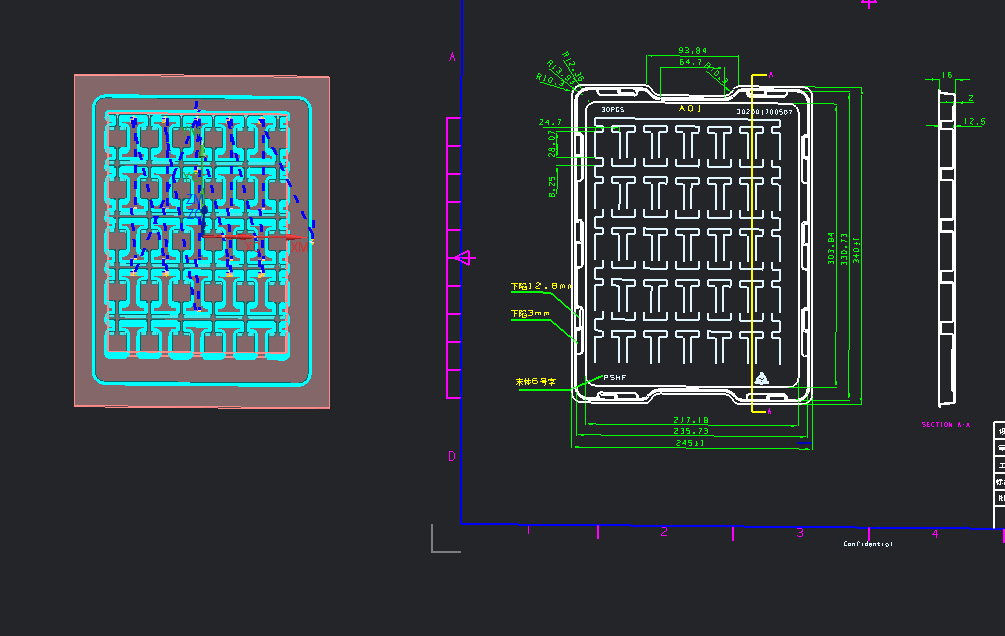The image size is (1005, 636).
Task: Select the Confidential text below the border
Action: 868,544
